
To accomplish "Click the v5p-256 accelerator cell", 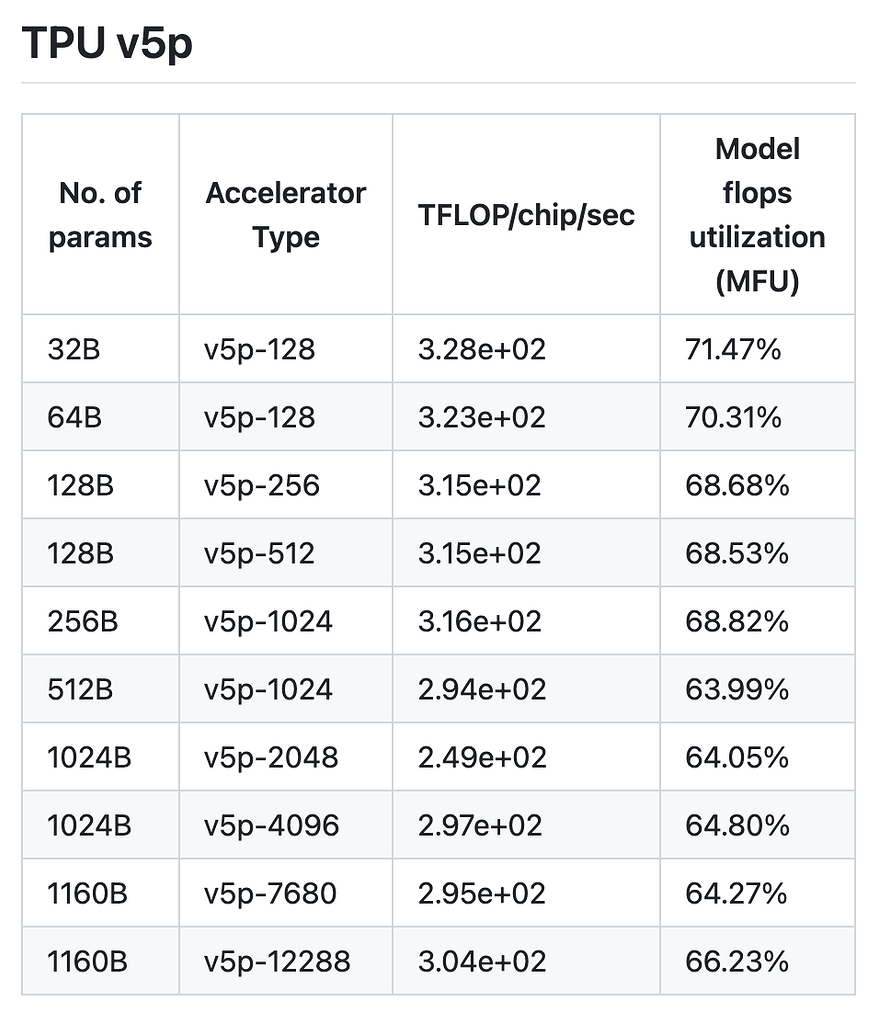I will 261,485.
